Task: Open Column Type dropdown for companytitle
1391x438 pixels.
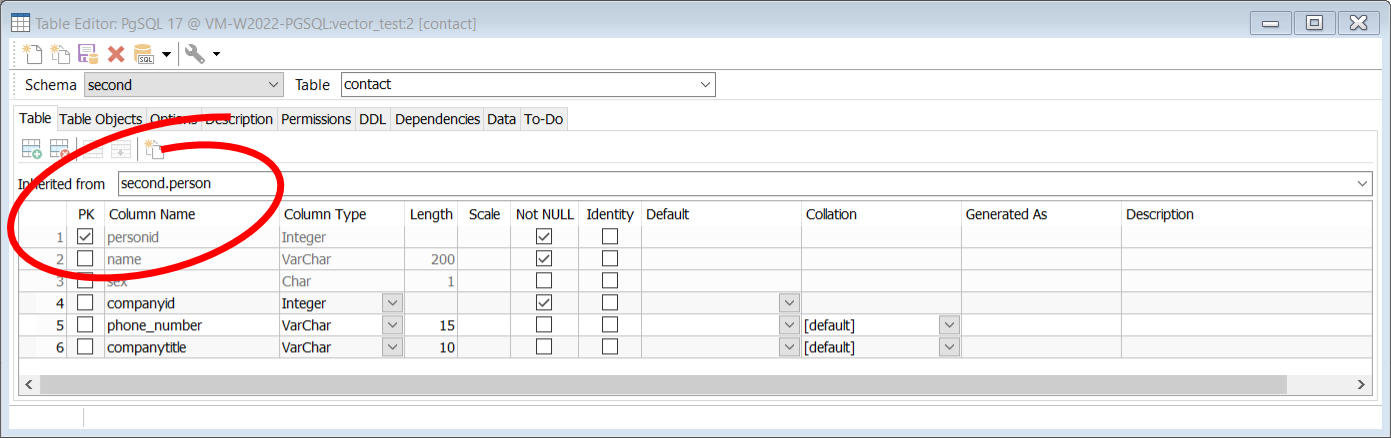Action: [392, 347]
